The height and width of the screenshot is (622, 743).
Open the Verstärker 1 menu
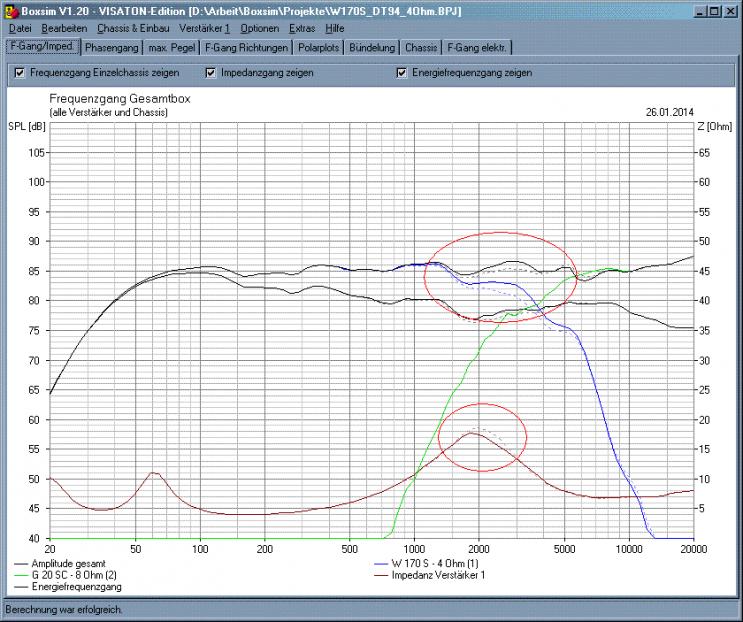(x=204, y=28)
